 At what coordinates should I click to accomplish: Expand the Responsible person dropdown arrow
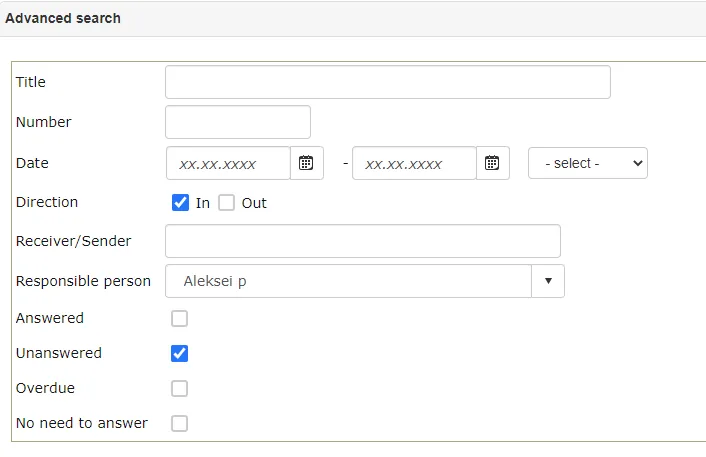(x=548, y=281)
